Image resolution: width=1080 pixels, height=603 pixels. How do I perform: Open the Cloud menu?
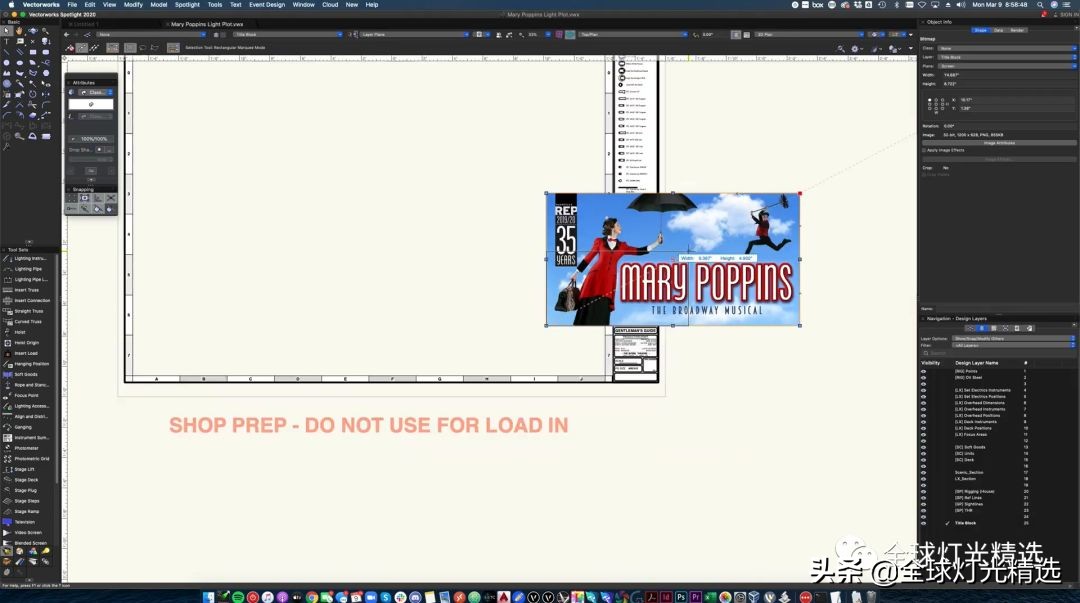pyautogui.click(x=330, y=5)
